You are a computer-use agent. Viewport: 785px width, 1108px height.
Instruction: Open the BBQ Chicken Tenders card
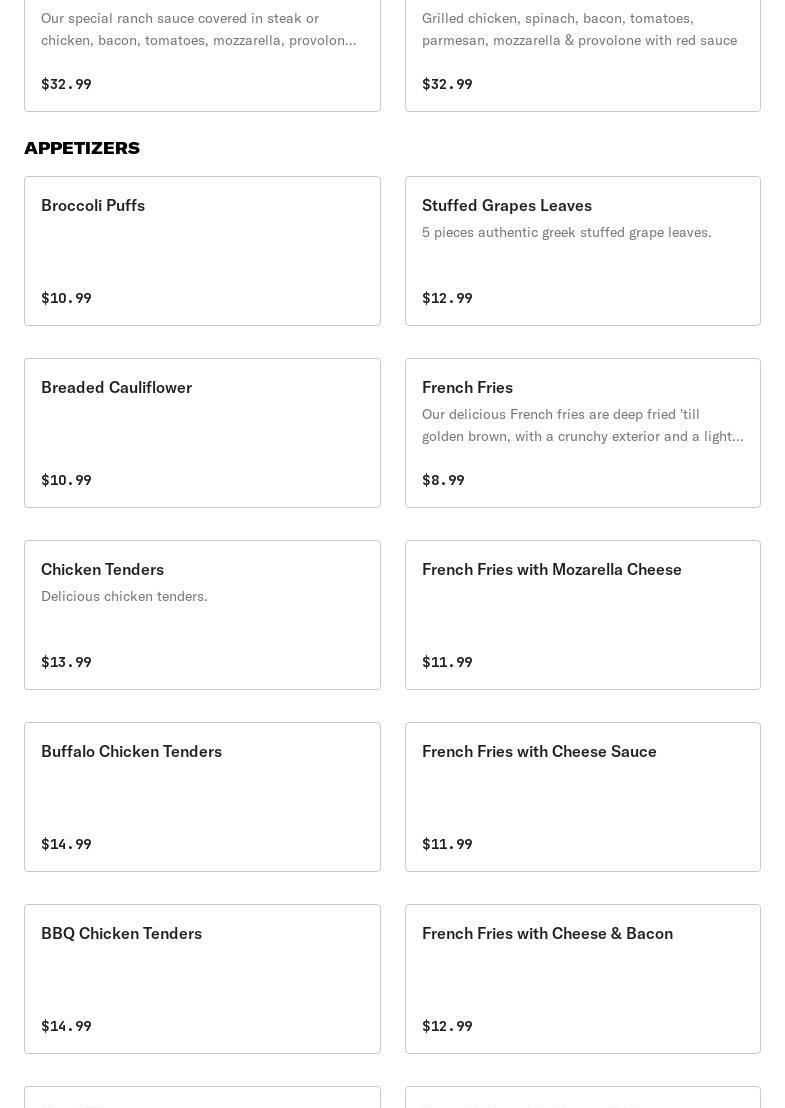pos(202,978)
